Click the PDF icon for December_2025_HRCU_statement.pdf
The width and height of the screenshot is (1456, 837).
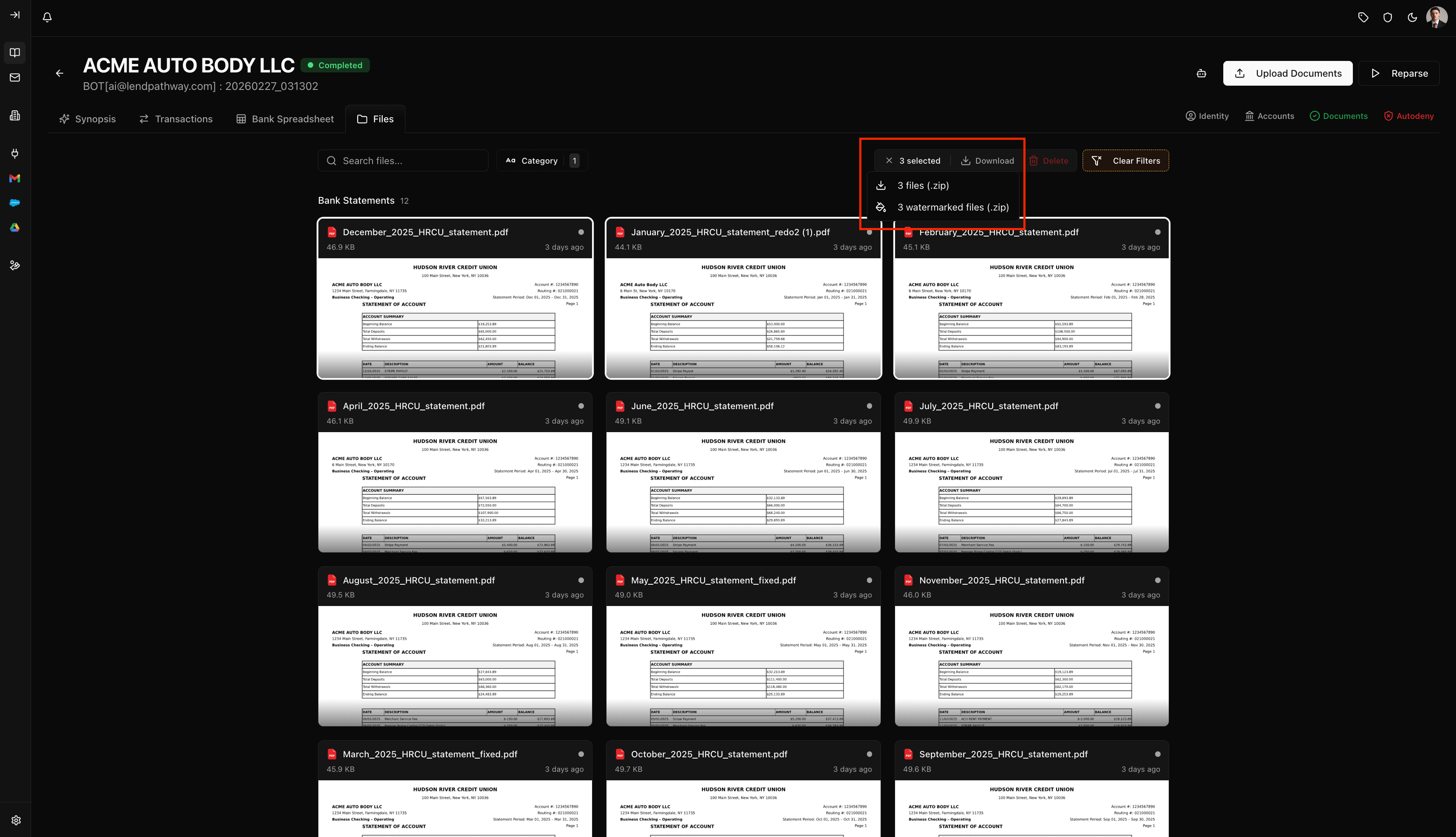(332, 232)
